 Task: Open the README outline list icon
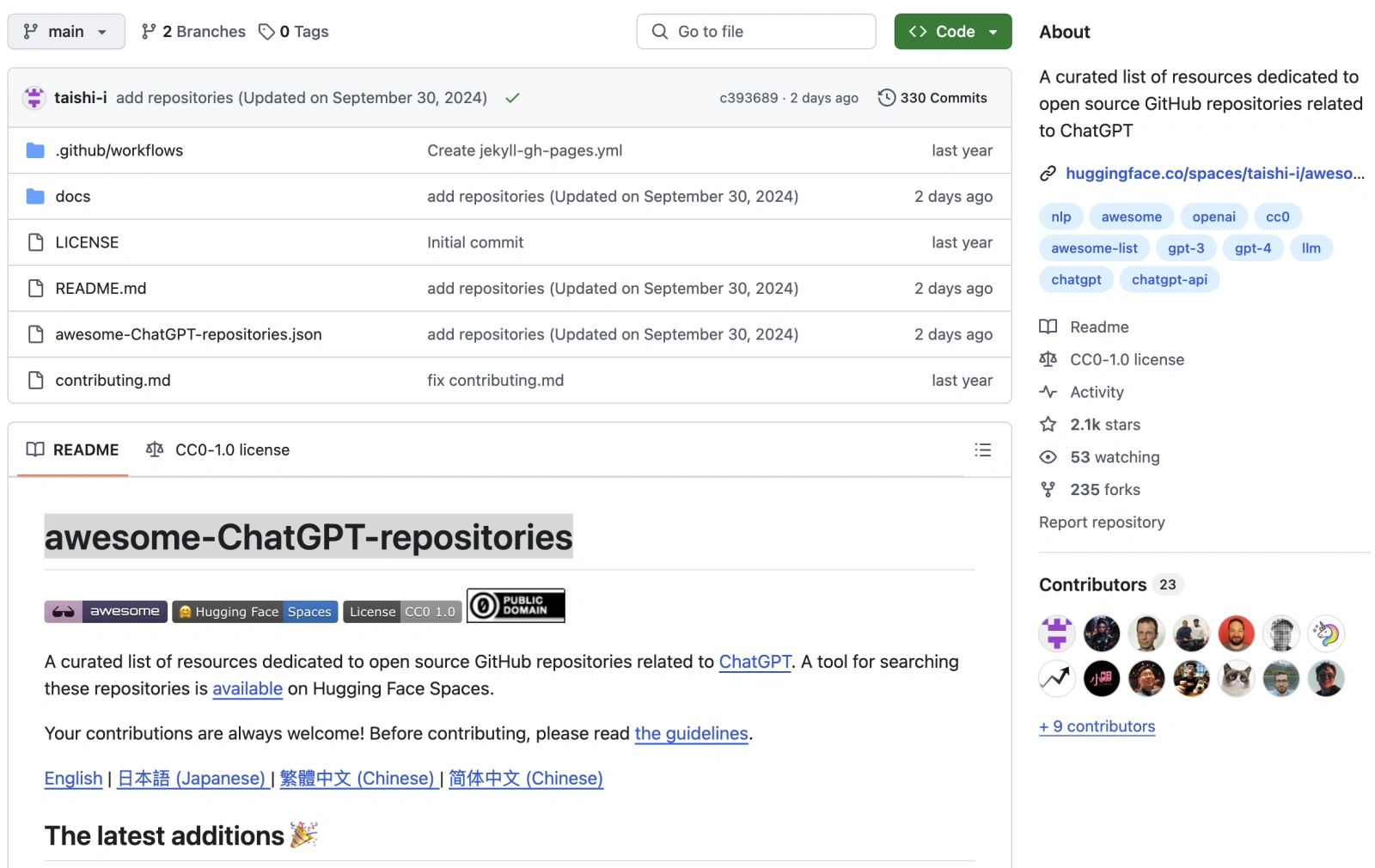[982, 450]
